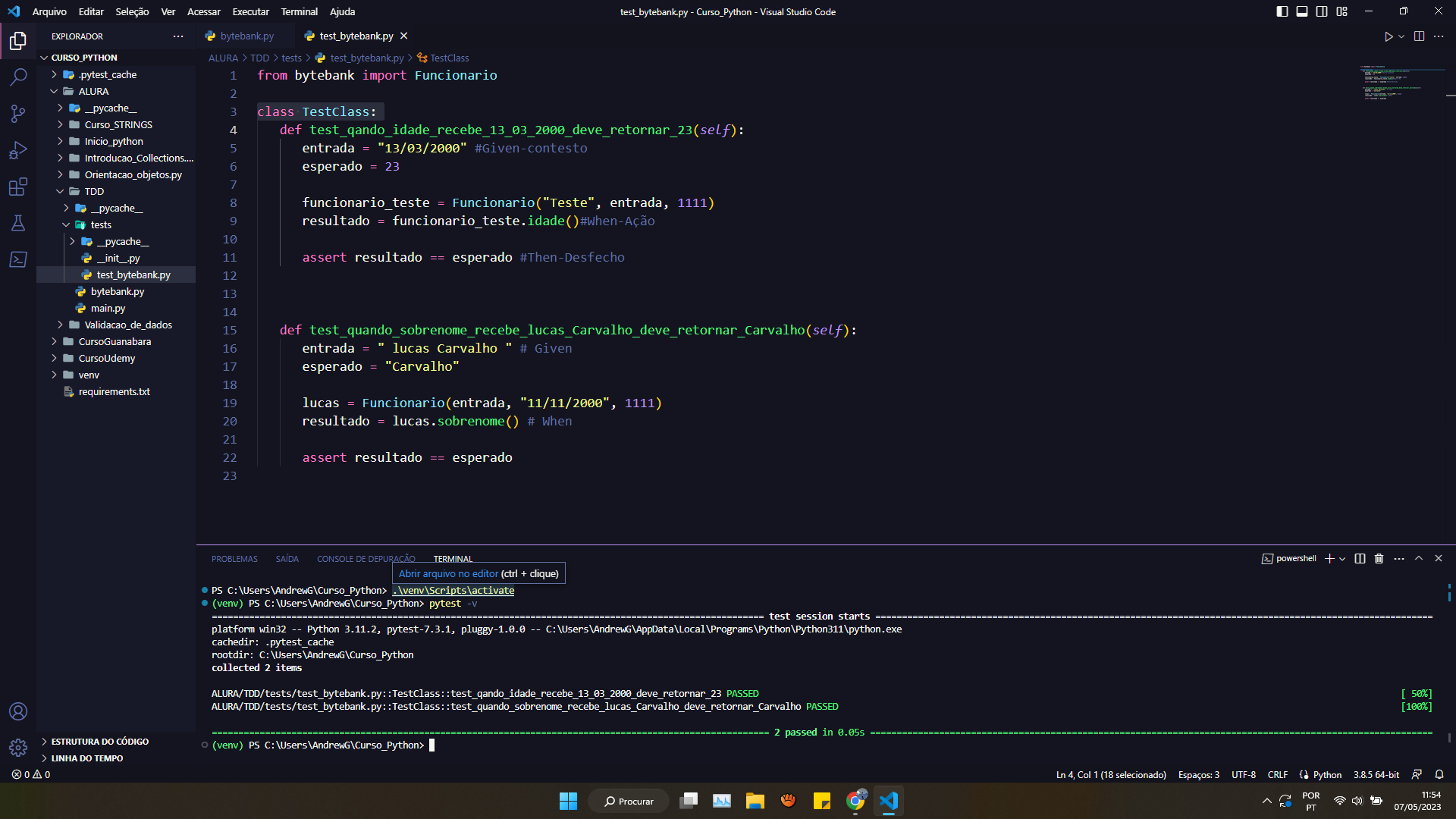The height and width of the screenshot is (819, 1456).
Task: Select the TERMINAL panel tab
Action: click(x=453, y=559)
